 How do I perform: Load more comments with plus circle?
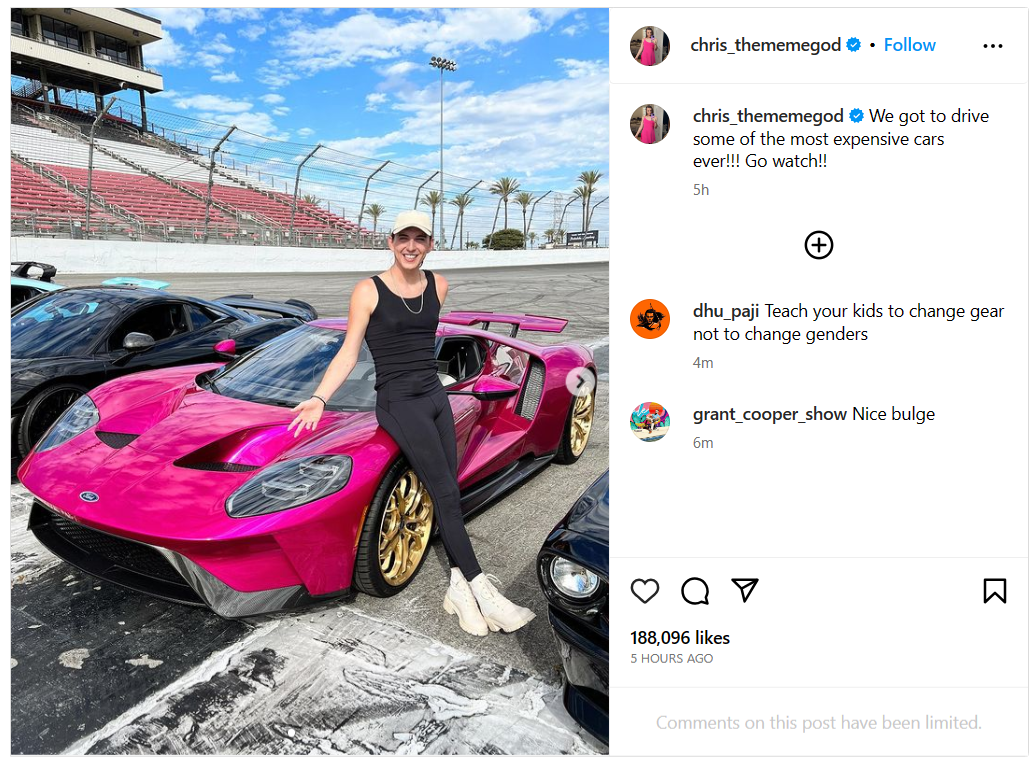click(x=818, y=245)
